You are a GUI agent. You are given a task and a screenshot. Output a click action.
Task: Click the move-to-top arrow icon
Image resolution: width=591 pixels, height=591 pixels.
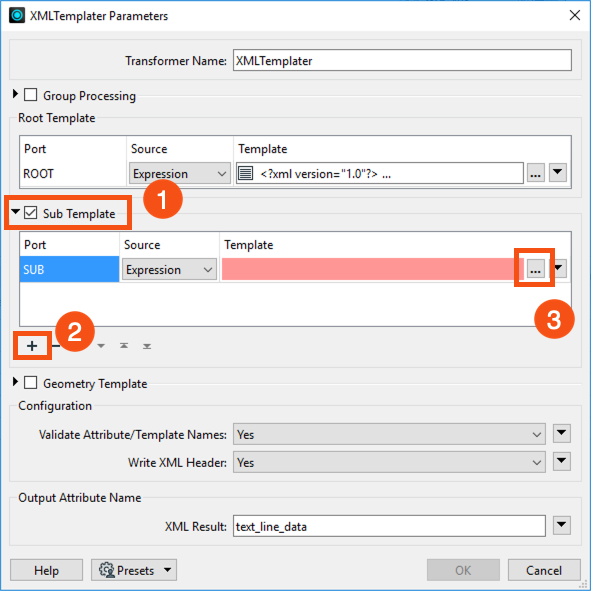[x=124, y=346]
